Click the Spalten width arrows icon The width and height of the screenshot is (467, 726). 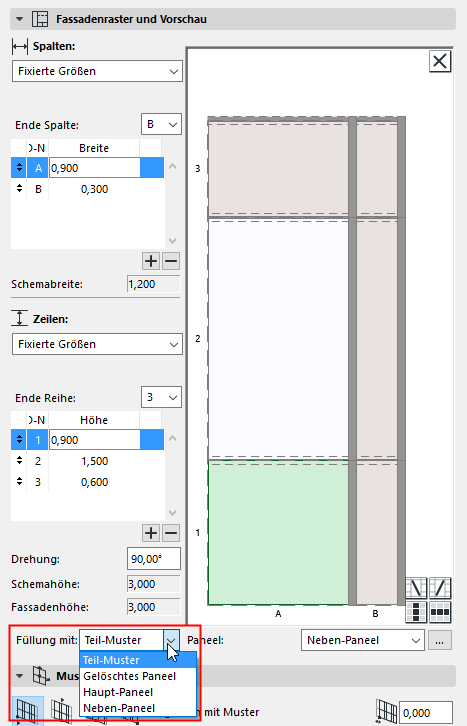click(x=20, y=46)
